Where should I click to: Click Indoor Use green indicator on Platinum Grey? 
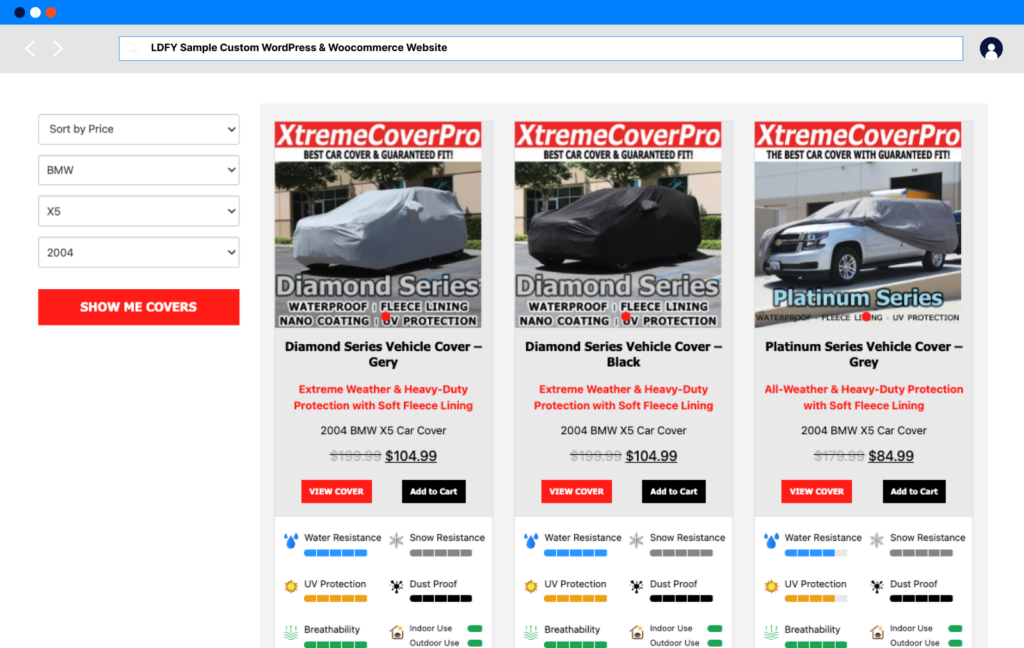[956, 628]
